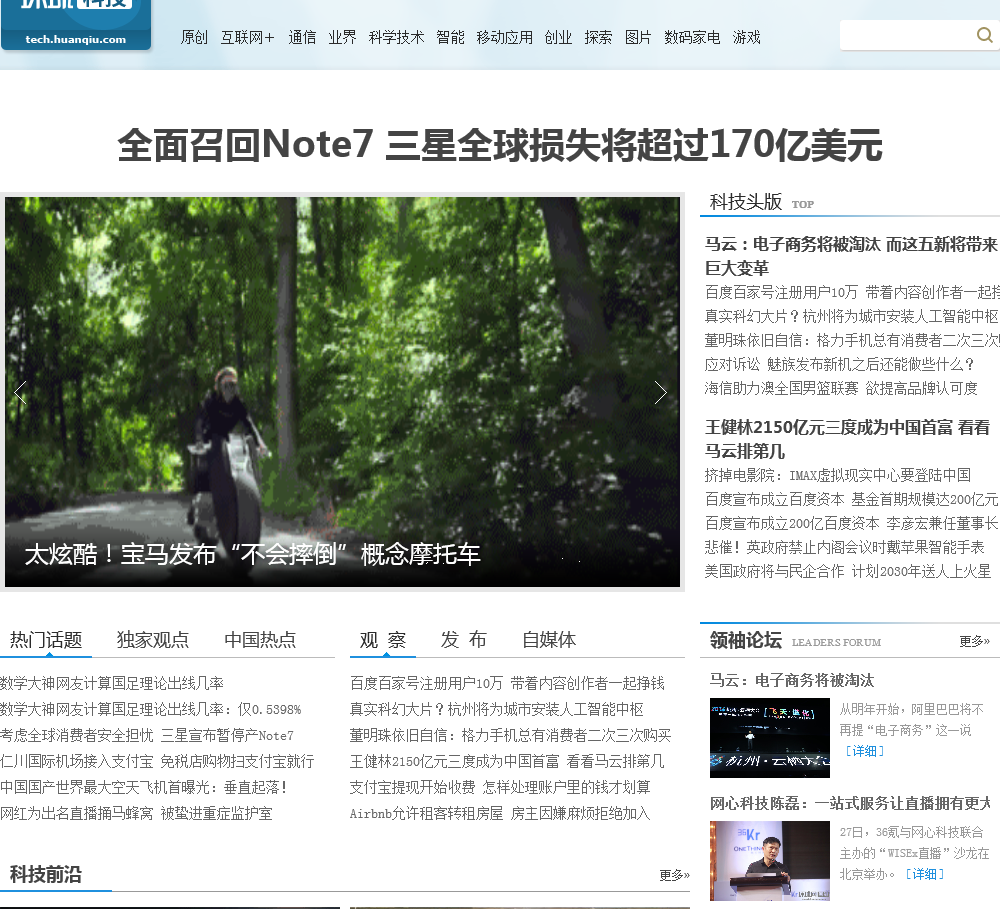Open the 通信 navigation item
1000x909 pixels.
coord(302,38)
